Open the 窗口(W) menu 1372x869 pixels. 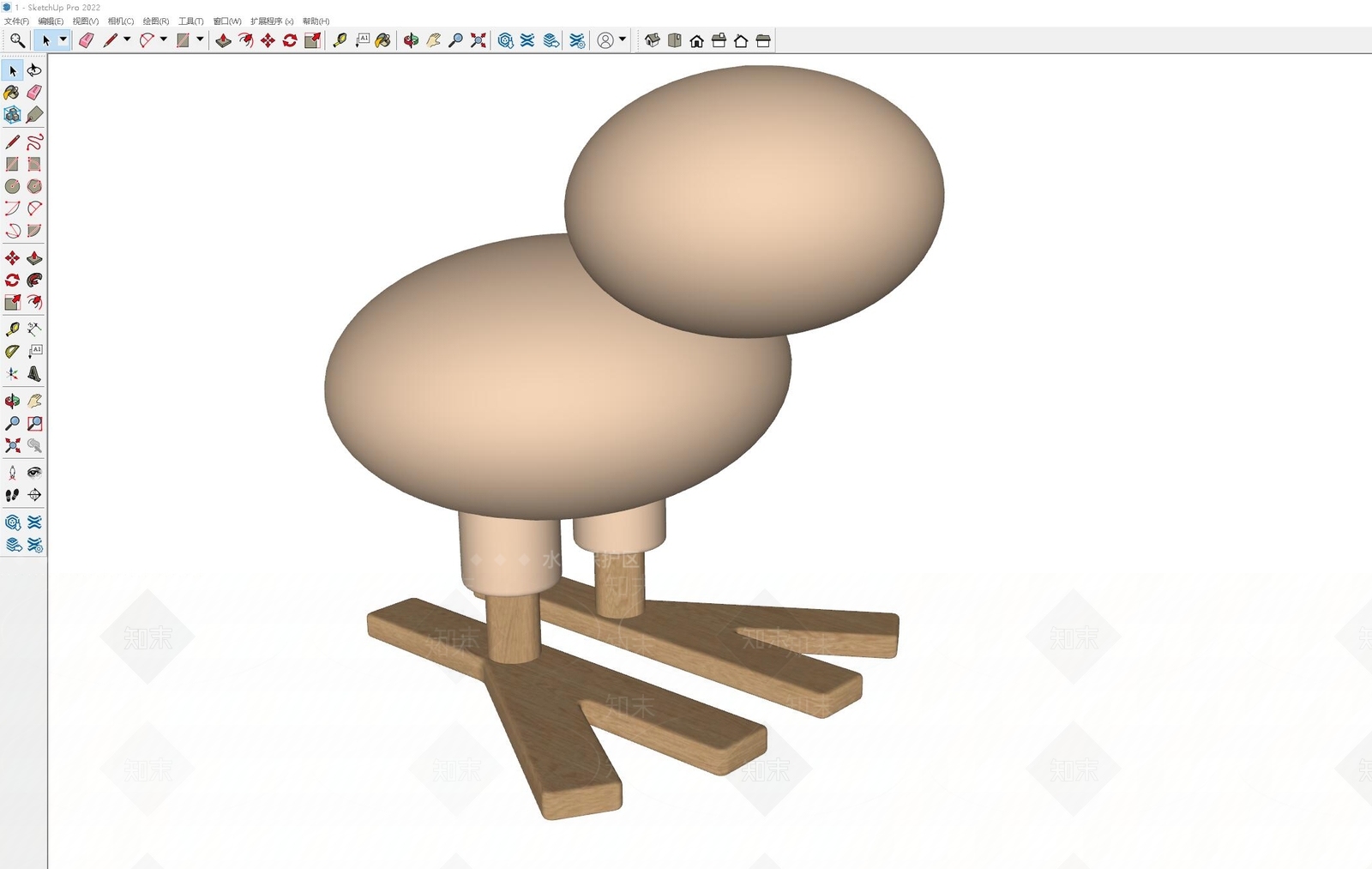pos(227,21)
